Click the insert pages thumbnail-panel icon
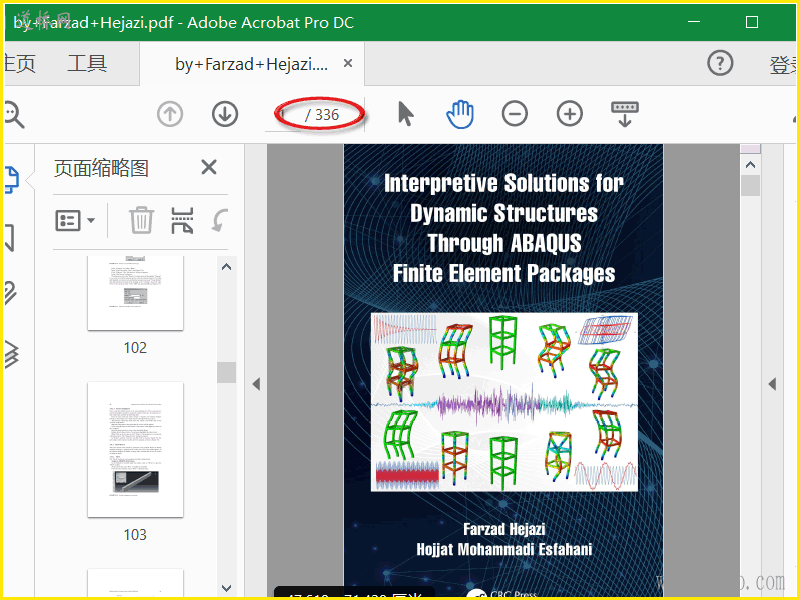The image size is (800, 600). coord(182,220)
